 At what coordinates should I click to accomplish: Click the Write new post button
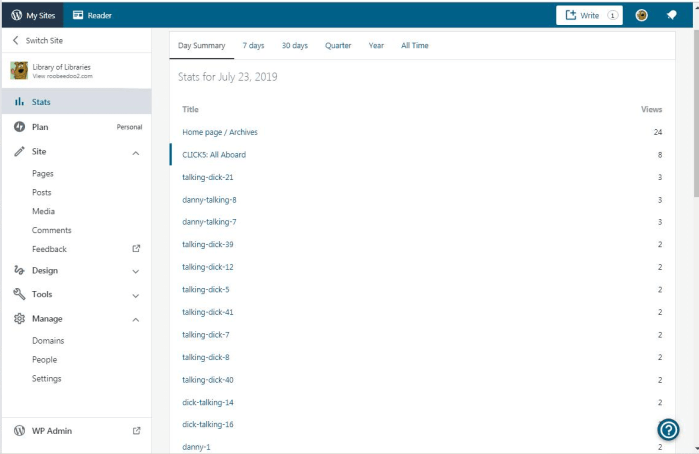point(589,15)
